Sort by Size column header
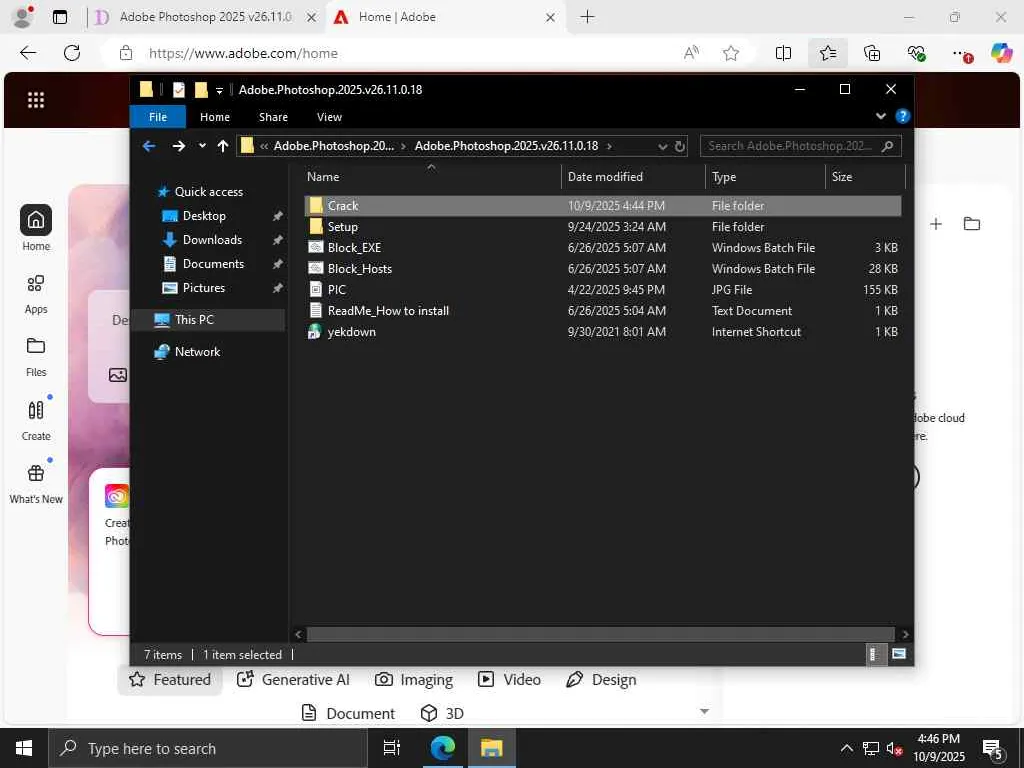 click(865, 176)
